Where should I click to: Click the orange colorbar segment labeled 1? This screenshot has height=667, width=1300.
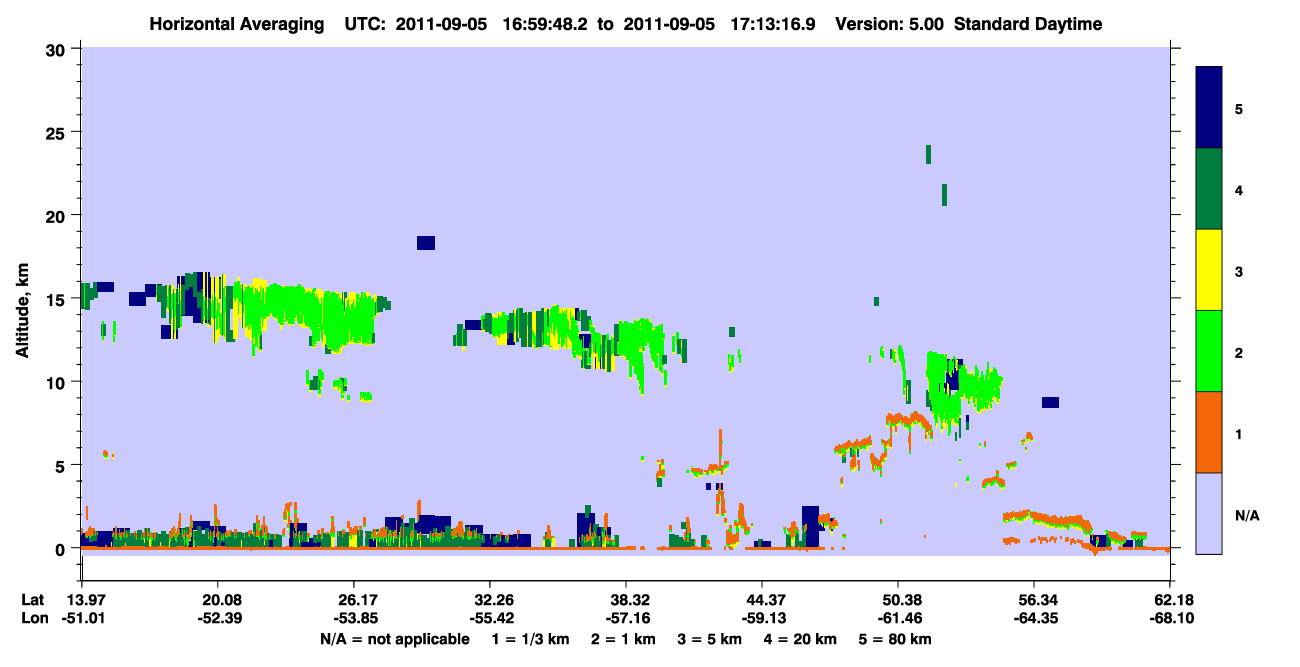pyautogui.click(x=1210, y=432)
